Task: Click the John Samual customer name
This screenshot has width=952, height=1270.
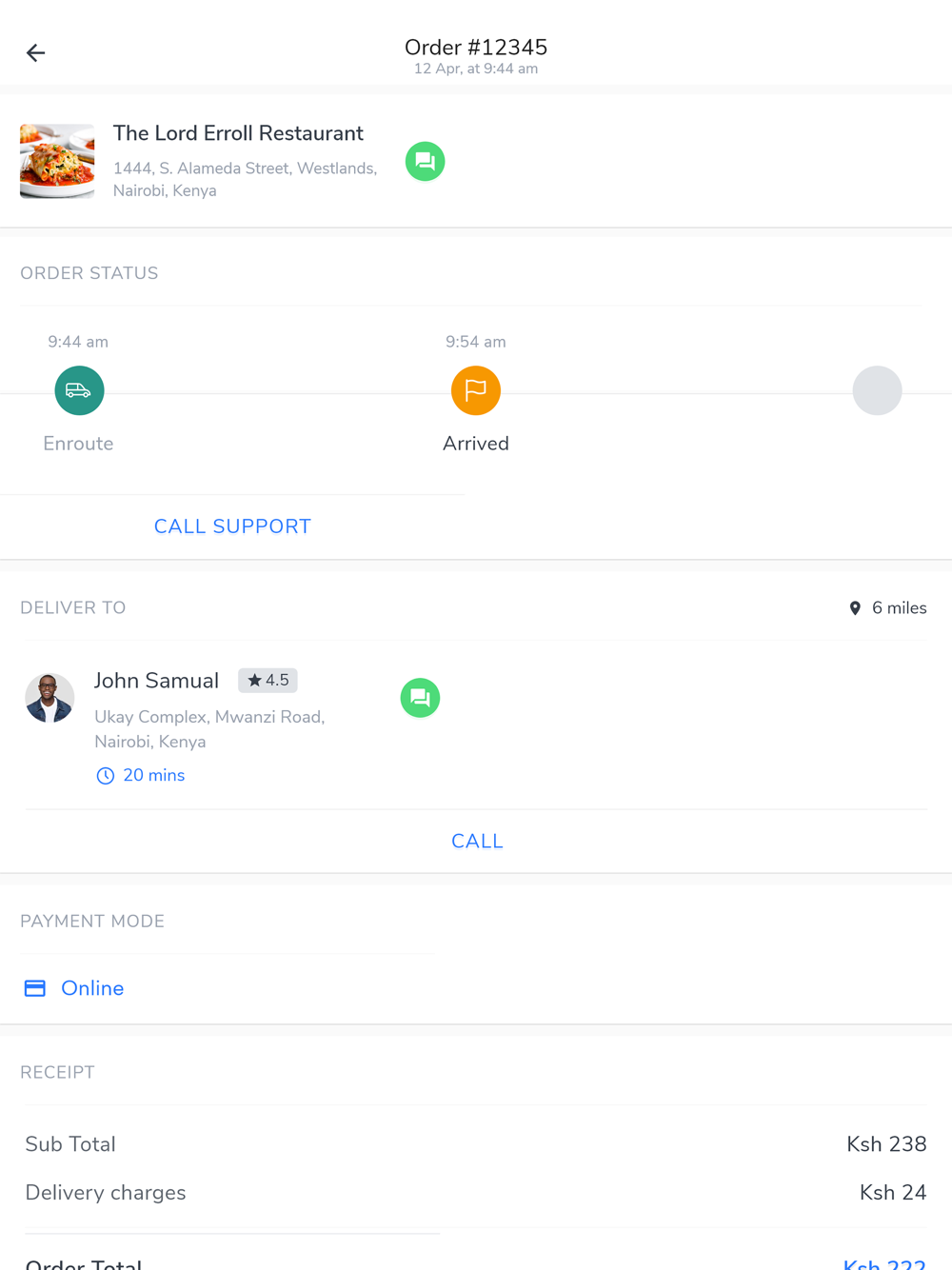Action: pos(156,681)
